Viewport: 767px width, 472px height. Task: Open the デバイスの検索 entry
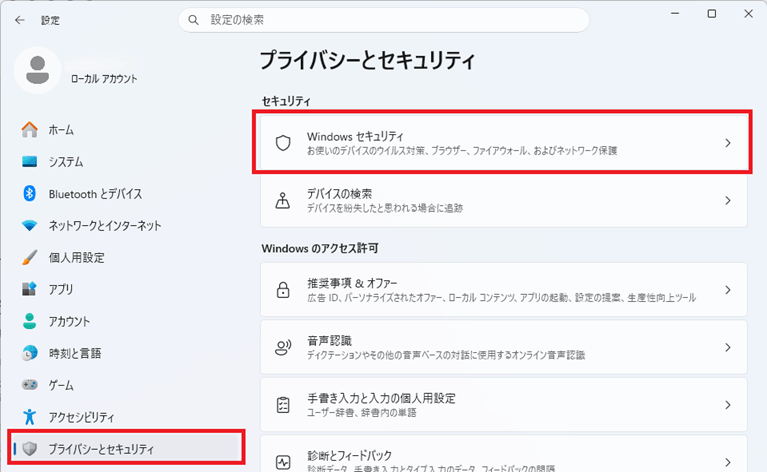pos(503,201)
